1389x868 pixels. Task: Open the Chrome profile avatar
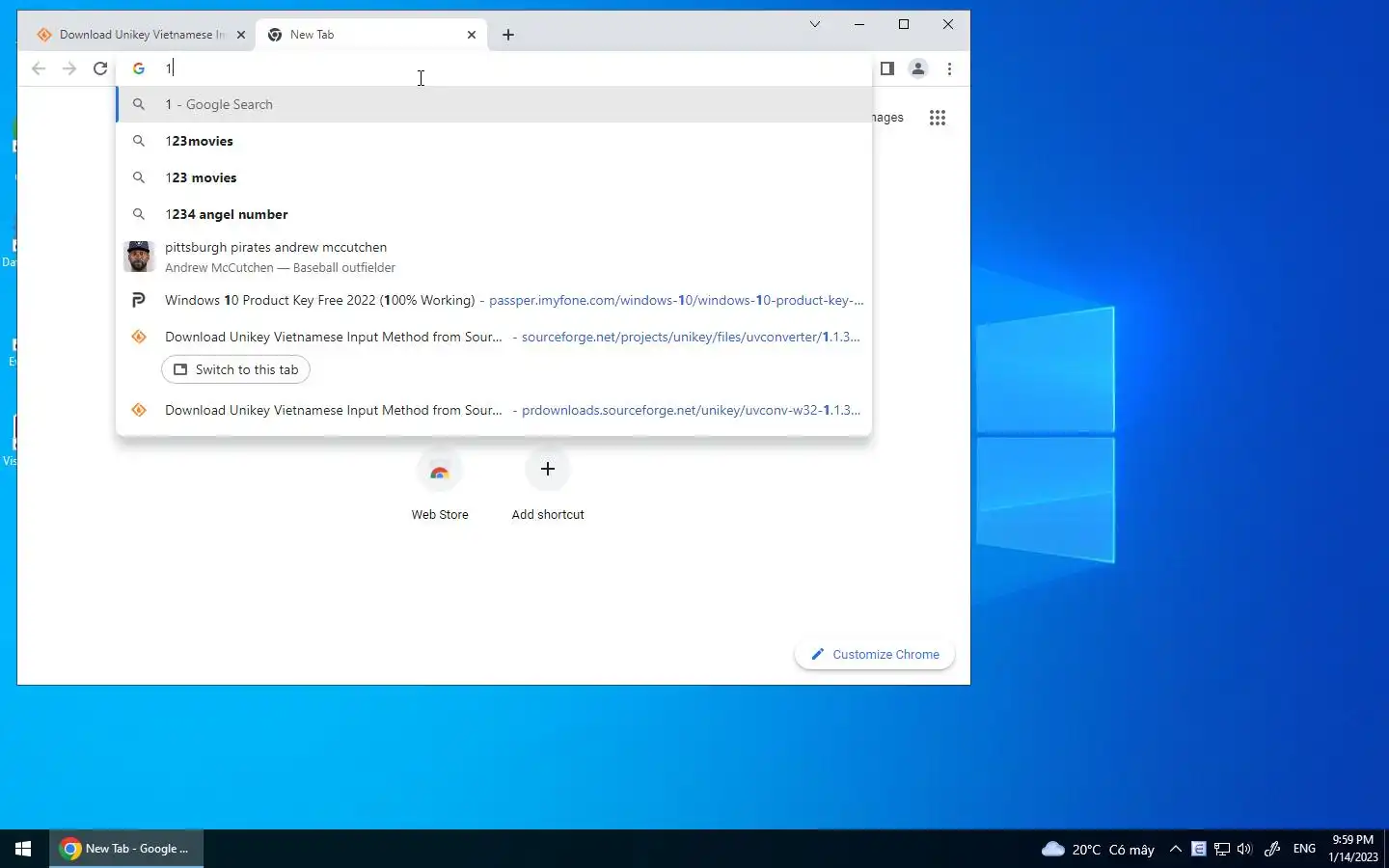(x=918, y=68)
